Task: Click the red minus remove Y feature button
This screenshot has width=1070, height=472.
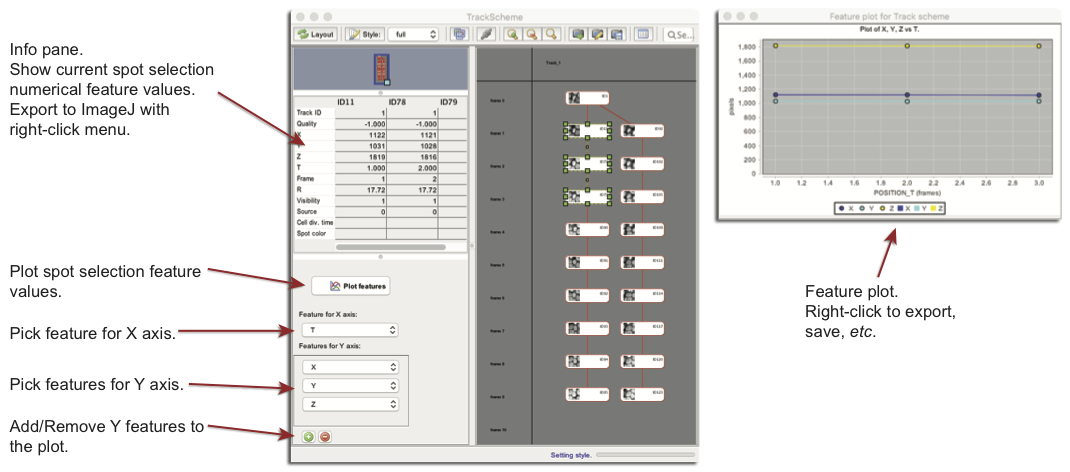Action: 325,437
